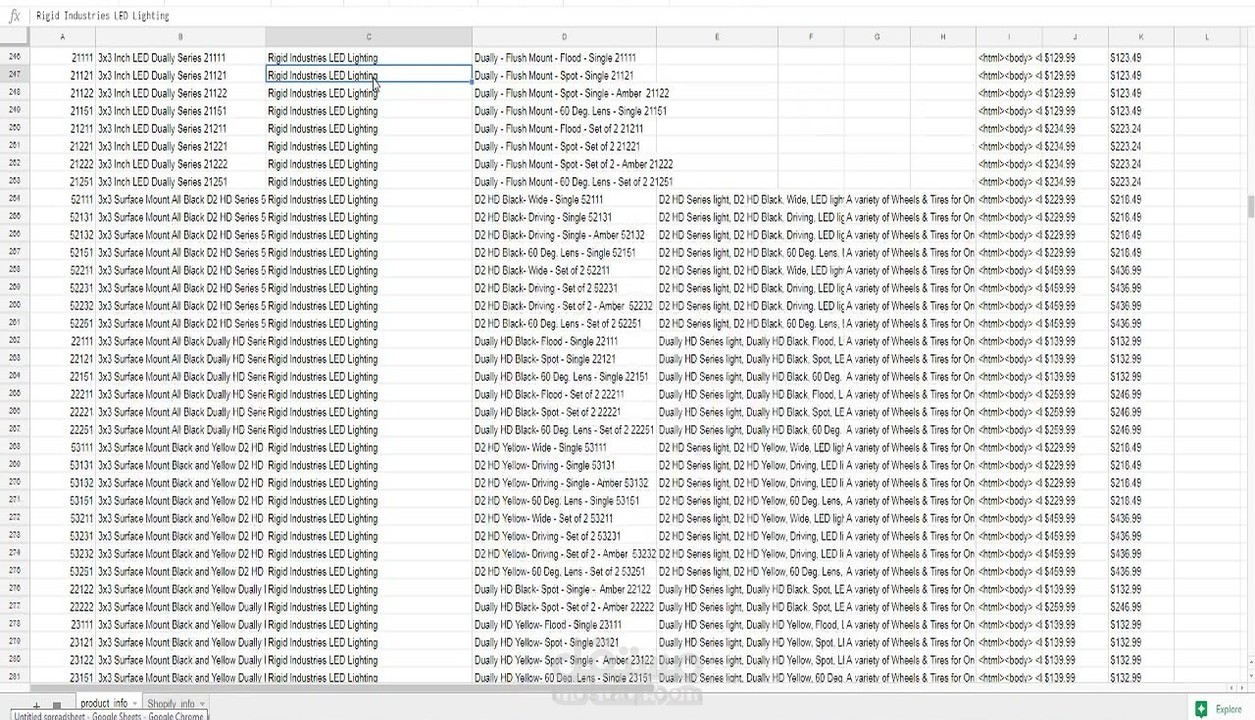Screen dimensions: 1255x720
Task: Select column G header
Action: (x=877, y=37)
